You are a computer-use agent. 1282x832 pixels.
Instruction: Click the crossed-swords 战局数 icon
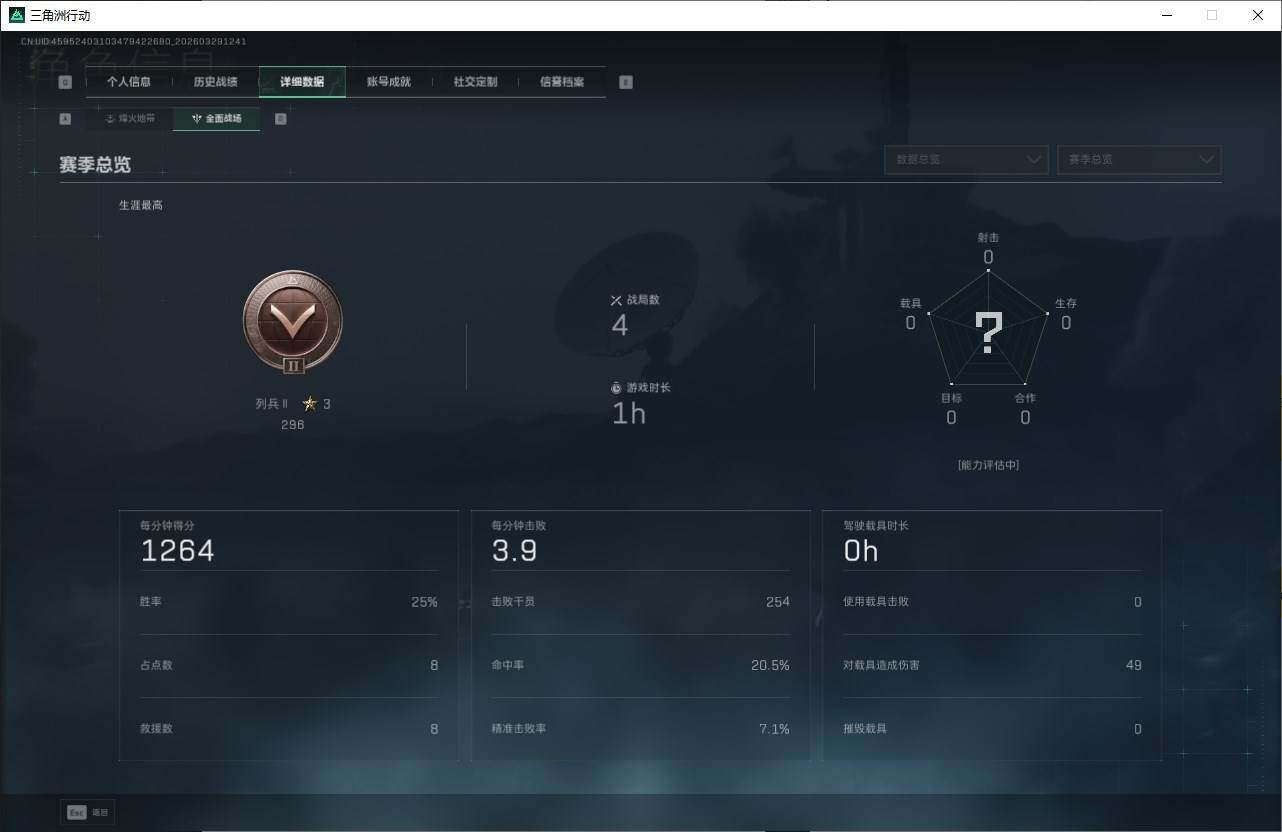coord(616,300)
